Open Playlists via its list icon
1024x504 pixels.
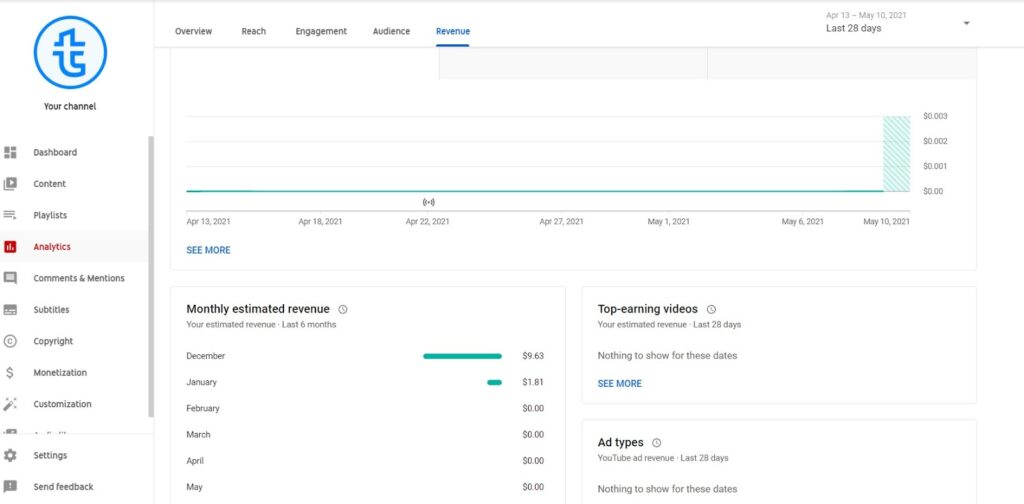coord(11,215)
